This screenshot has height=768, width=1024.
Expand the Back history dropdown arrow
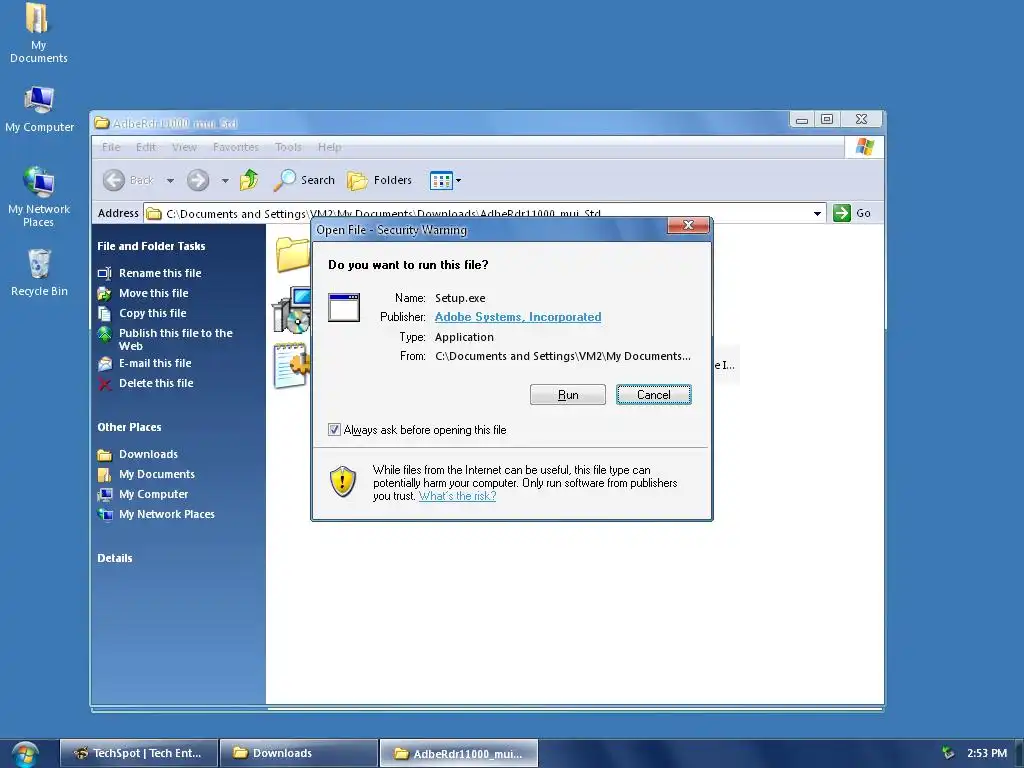pos(170,180)
